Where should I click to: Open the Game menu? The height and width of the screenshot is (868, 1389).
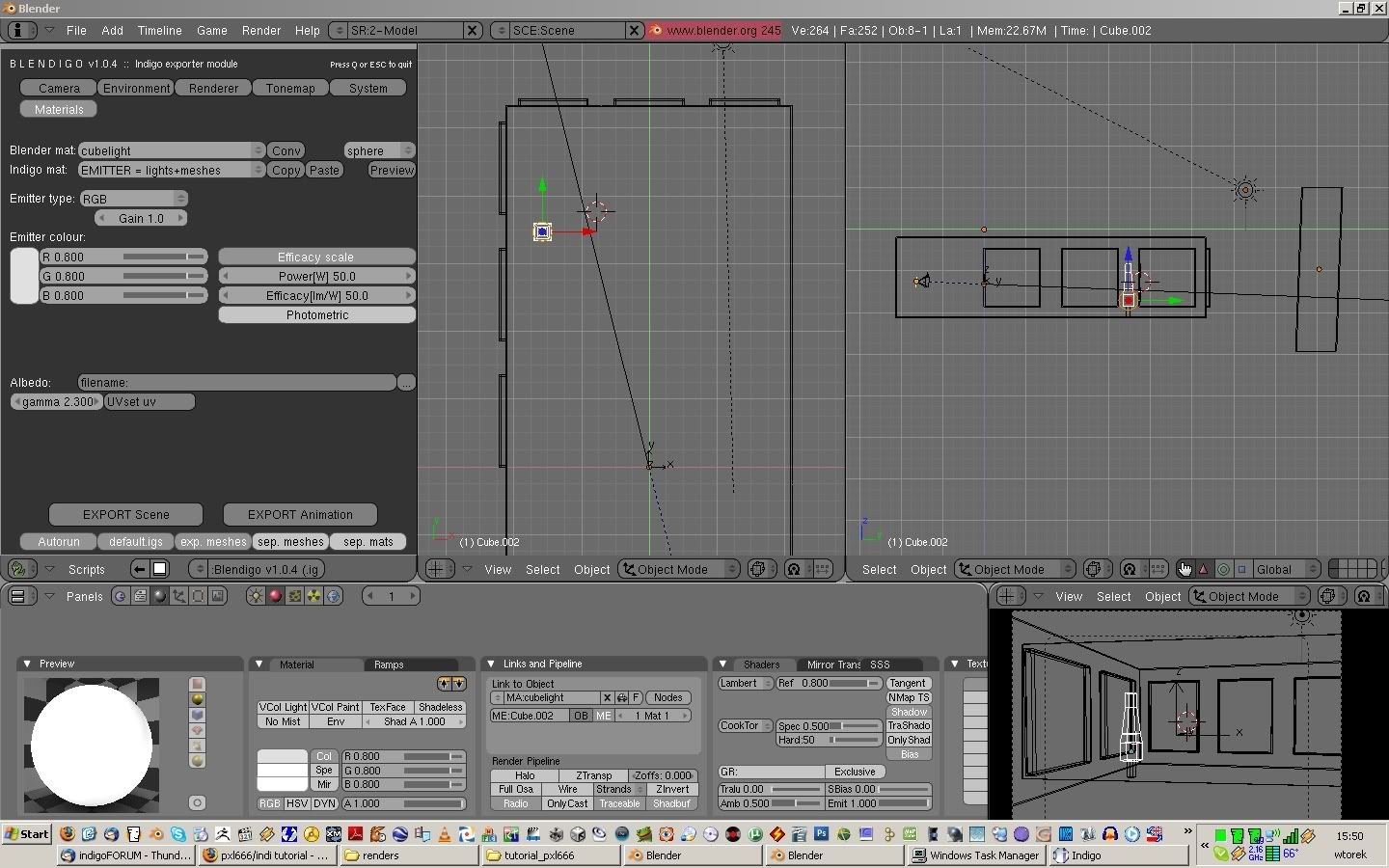(212, 30)
